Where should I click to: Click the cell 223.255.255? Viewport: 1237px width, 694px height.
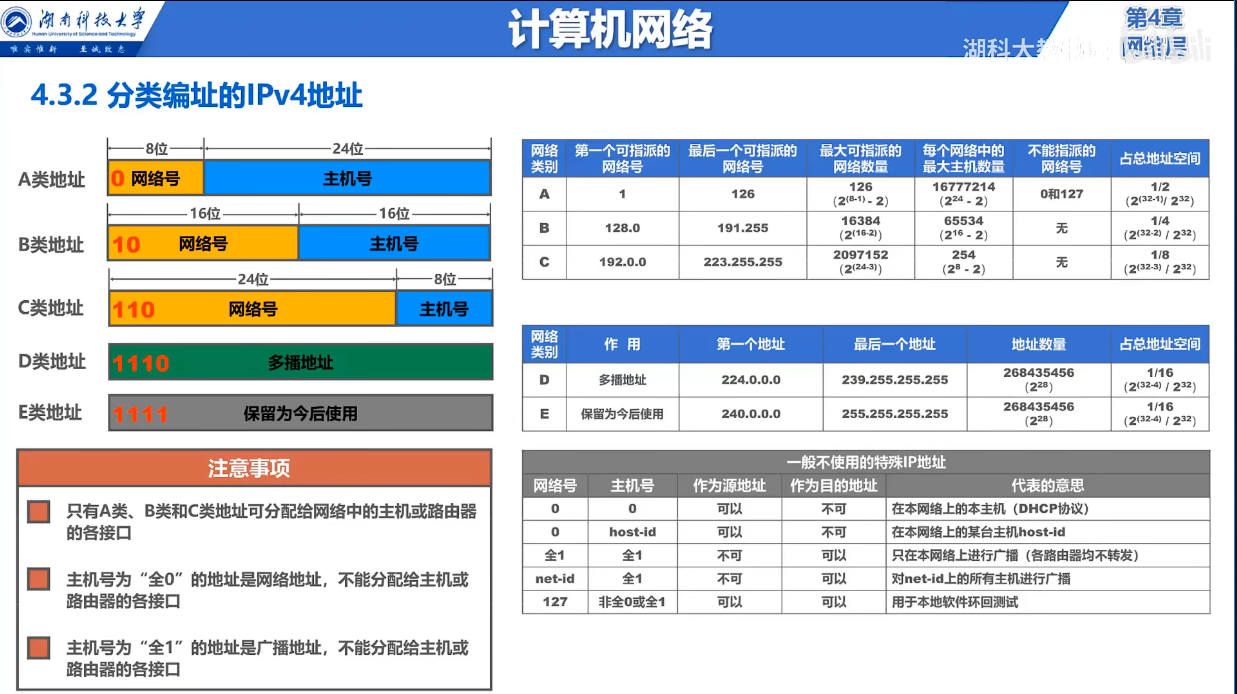(x=742, y=262)
